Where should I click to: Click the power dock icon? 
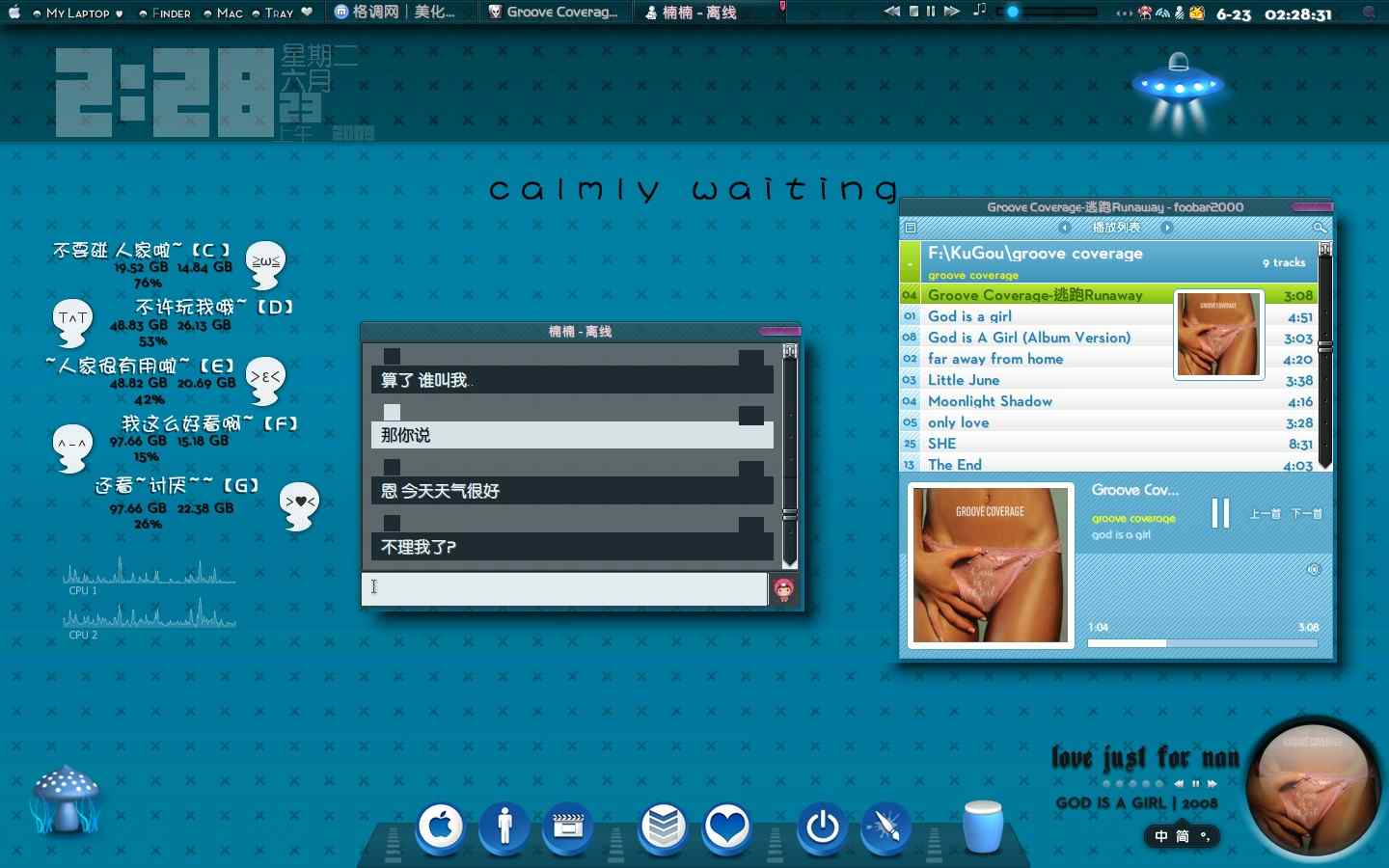(823, 827)
